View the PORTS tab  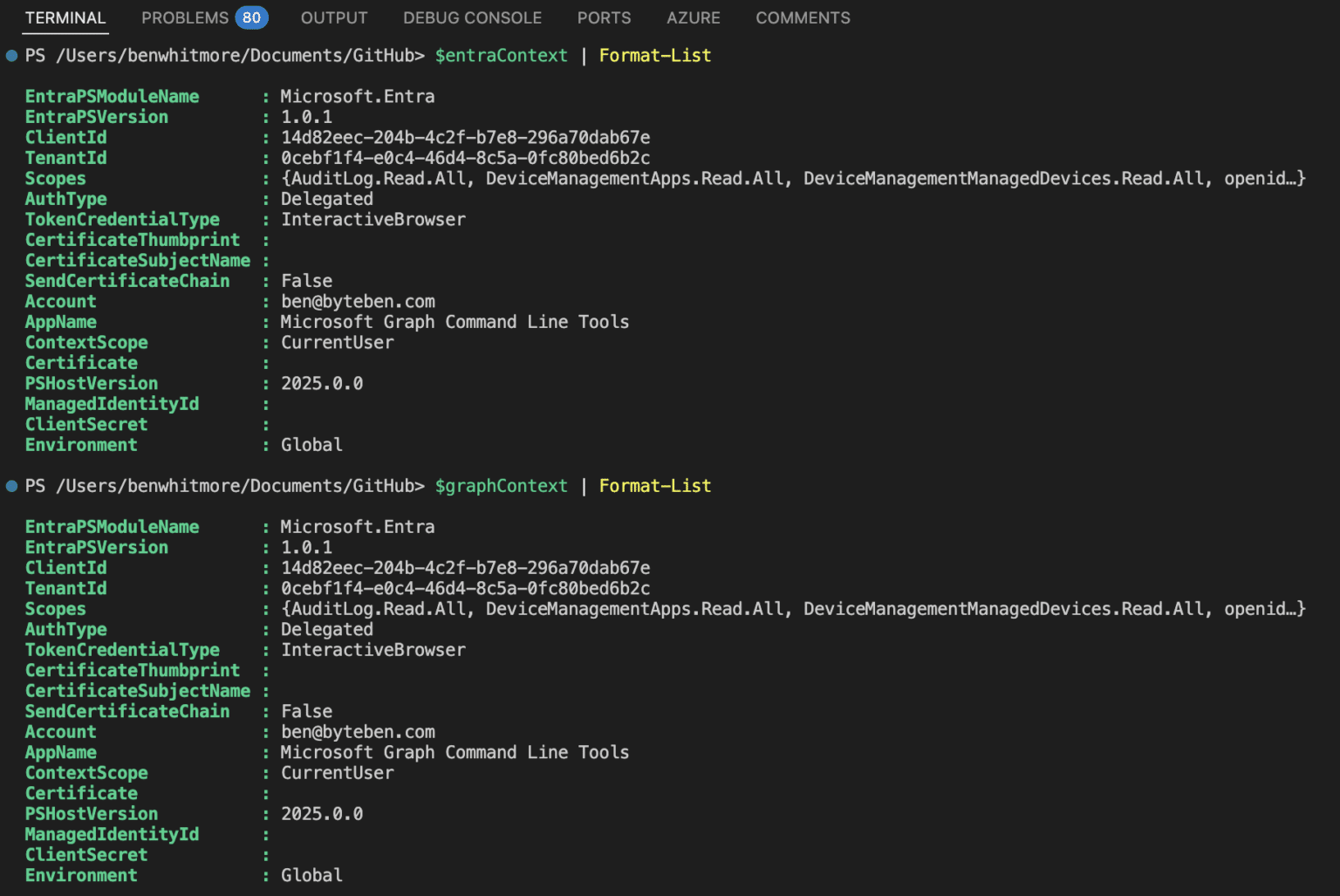(x=604, y=17)
